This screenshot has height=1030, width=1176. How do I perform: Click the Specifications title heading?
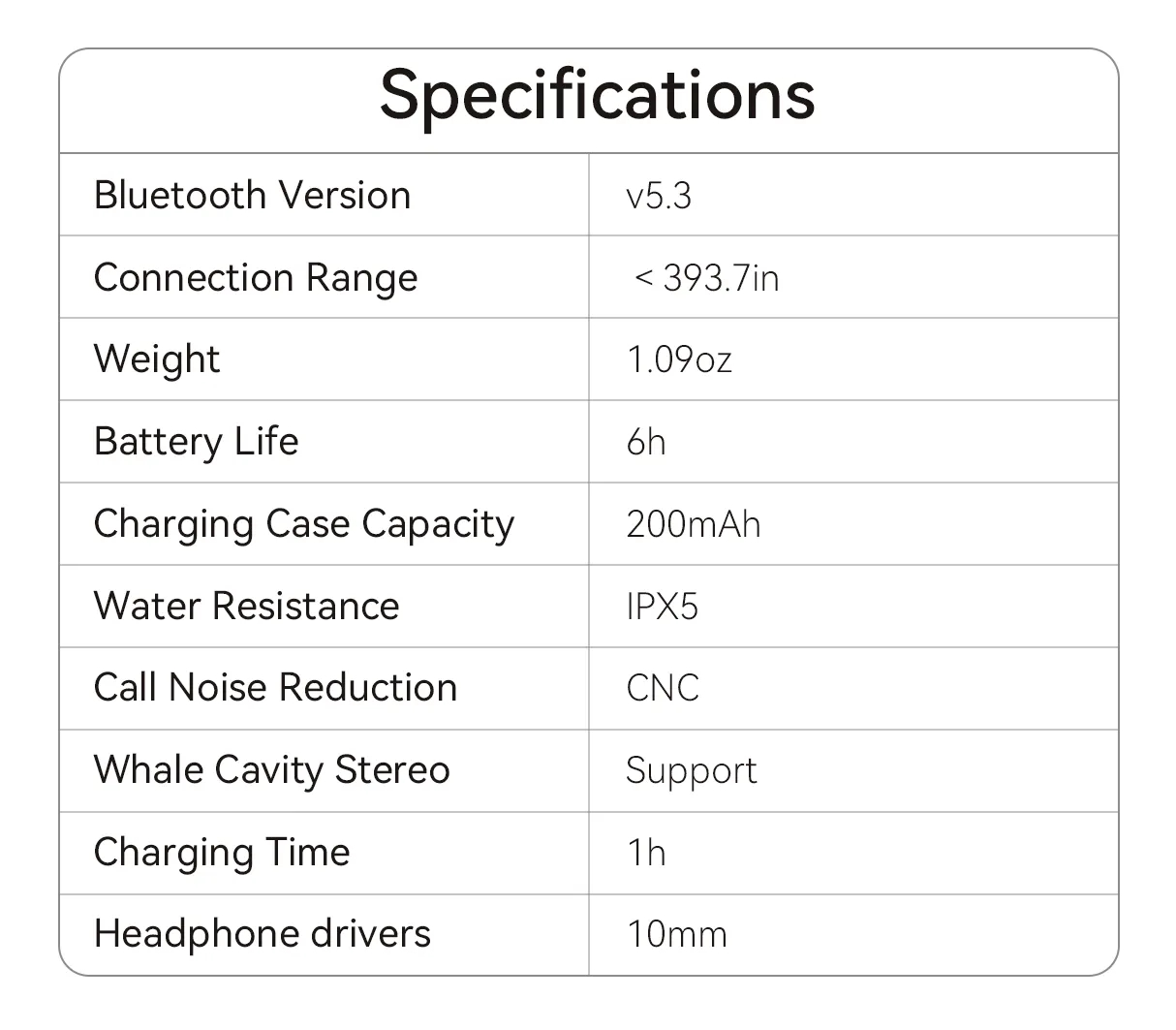[597, 95]
